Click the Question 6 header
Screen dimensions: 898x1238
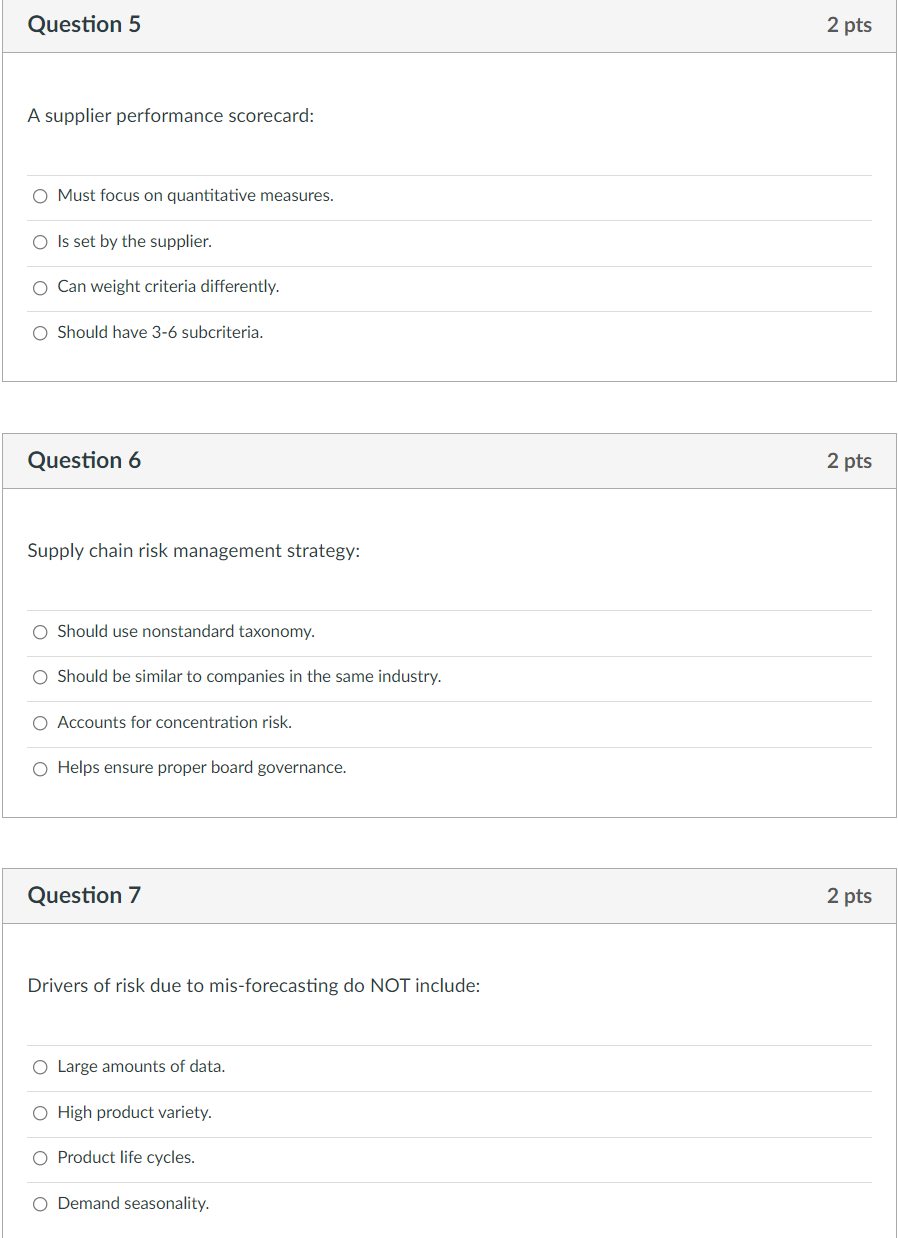tap(84, 460)
